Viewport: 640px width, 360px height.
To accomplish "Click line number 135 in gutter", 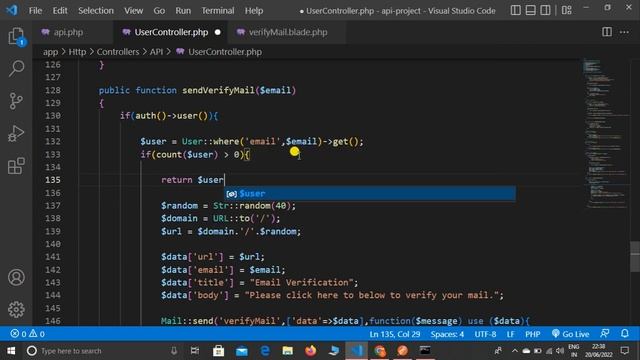I will [x=53, y=180].
